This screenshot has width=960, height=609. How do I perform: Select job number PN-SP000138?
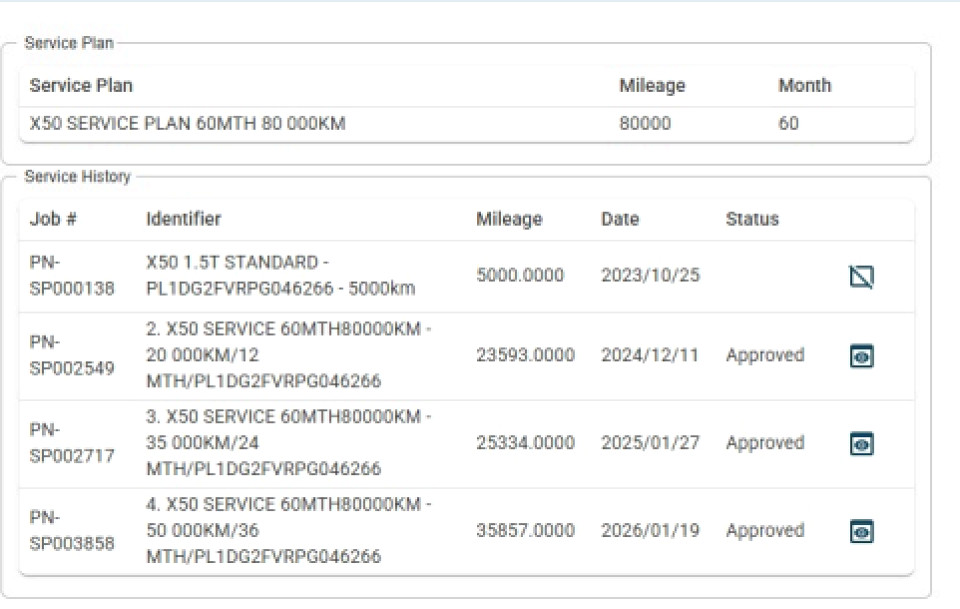(x=72, y=275)
